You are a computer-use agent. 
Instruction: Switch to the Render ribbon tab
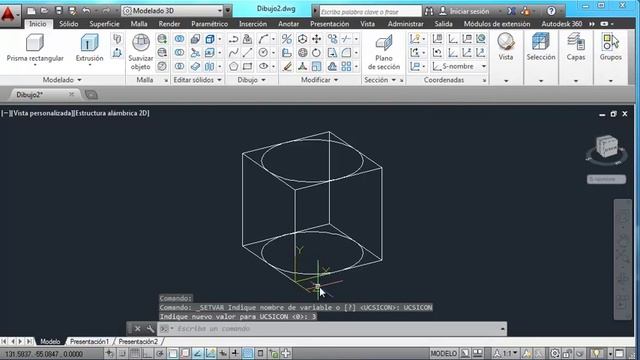tap(169, 24)
